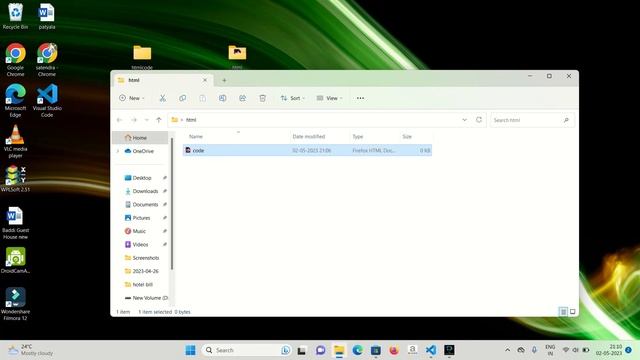
Task: Open Screenshots folder in navigation pane
Action: [x=145, y=258]
